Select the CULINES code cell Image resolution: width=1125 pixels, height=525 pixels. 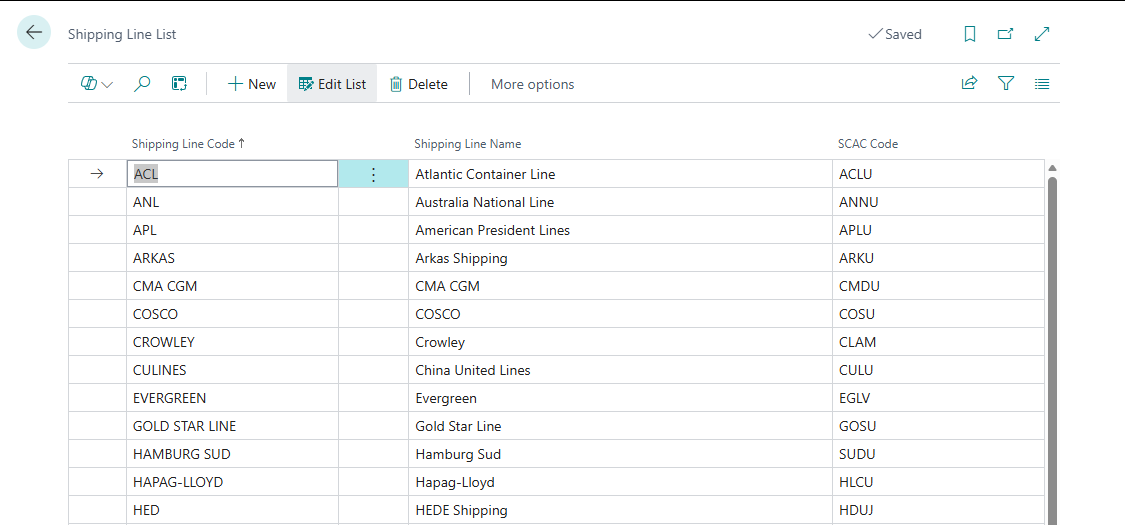pos(232,370)
